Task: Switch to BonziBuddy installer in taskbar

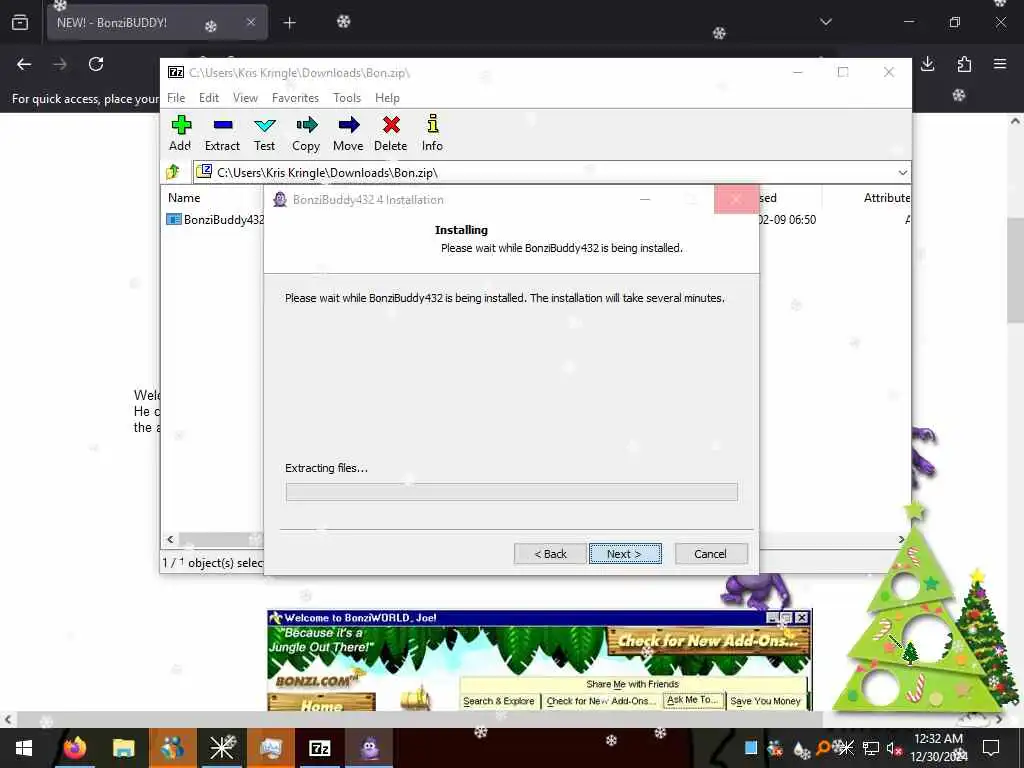Action: pos(370,748)
